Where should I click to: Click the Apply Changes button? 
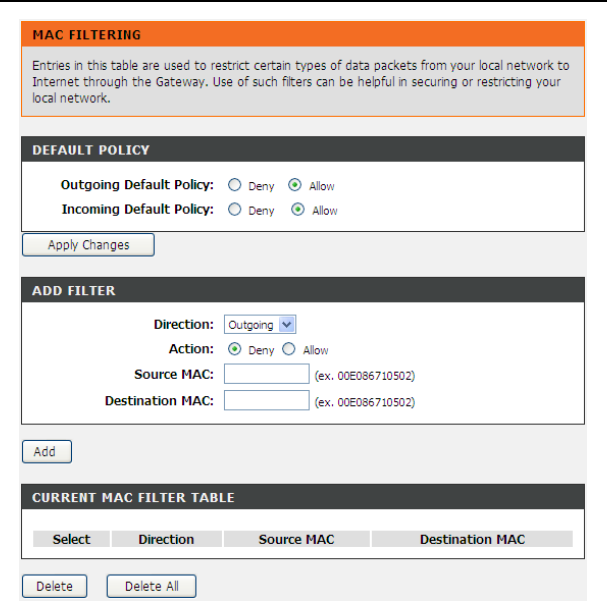(88, 245)
